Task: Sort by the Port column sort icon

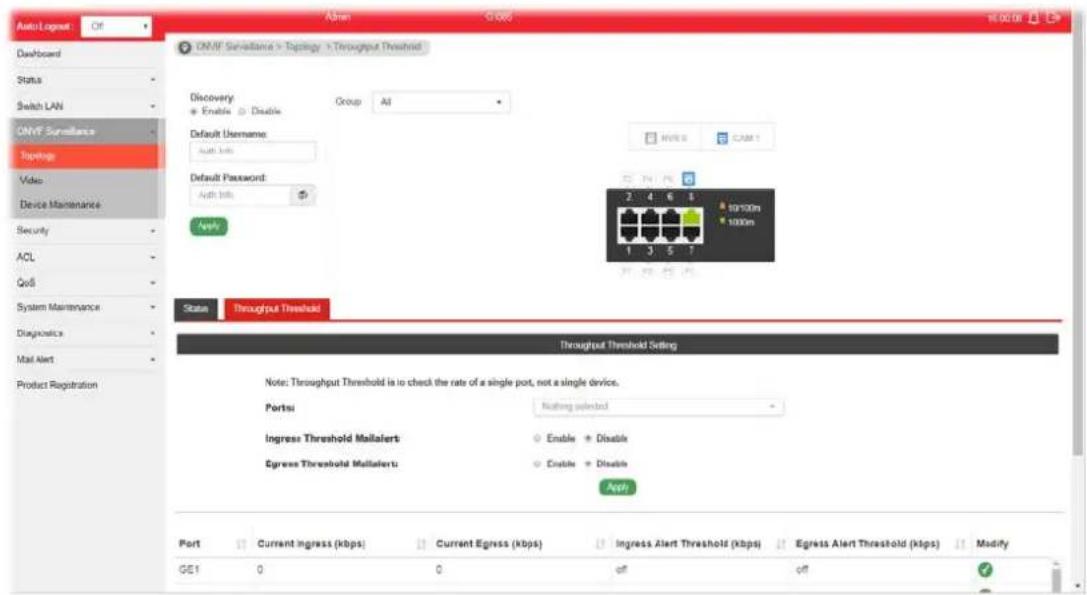Action: (241, 544)
